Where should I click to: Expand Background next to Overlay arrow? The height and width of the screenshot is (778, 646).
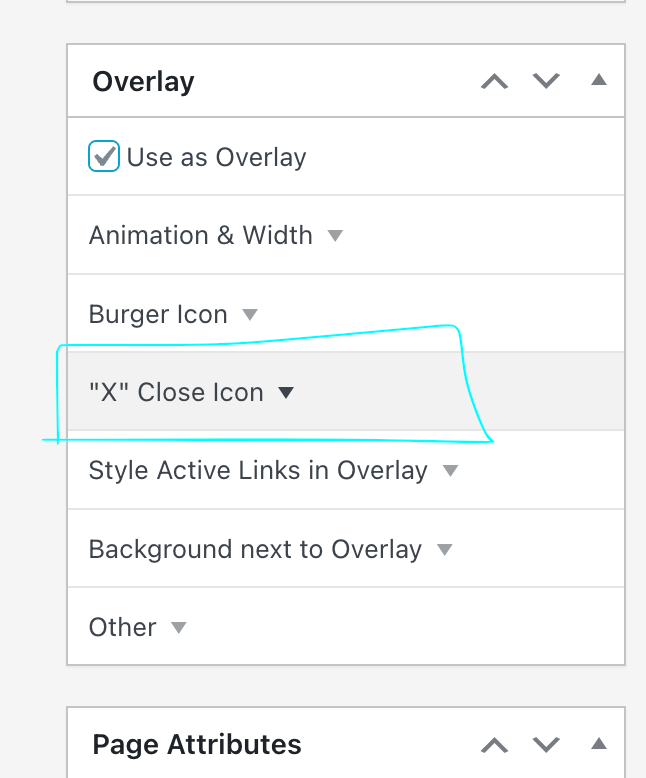pos(445,550)
